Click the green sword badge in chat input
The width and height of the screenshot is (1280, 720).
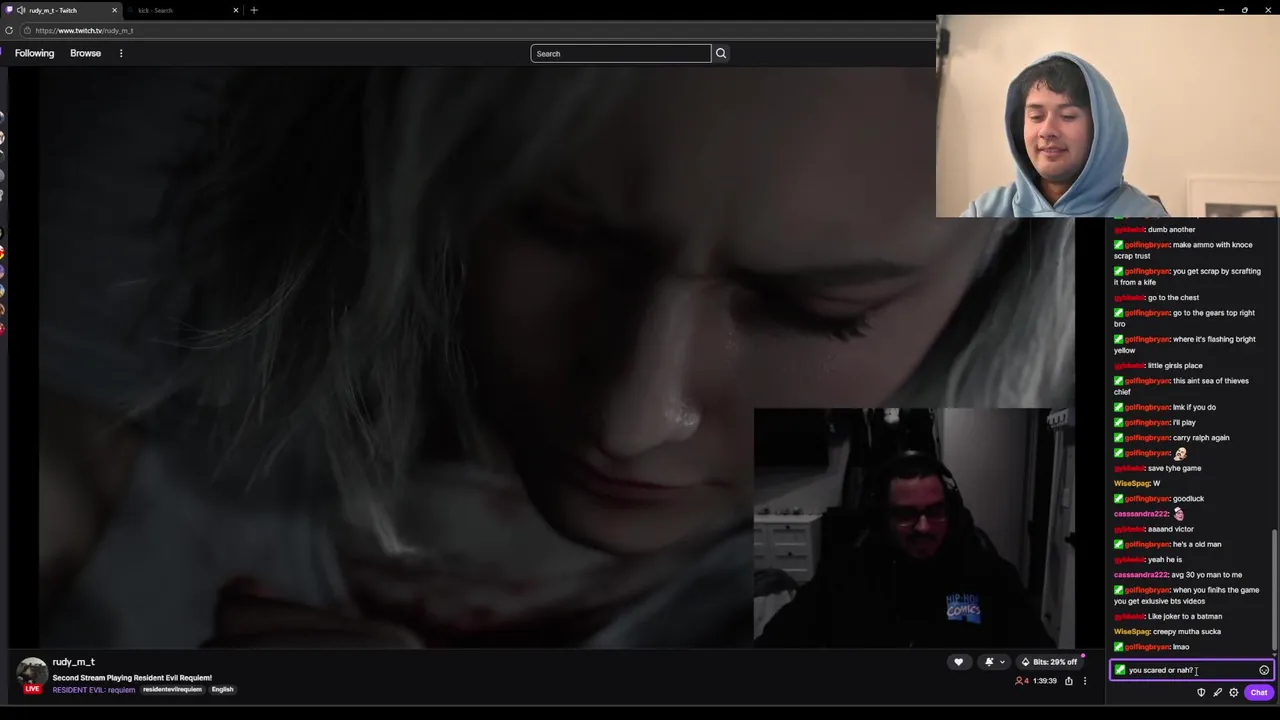coord(1120,670)
